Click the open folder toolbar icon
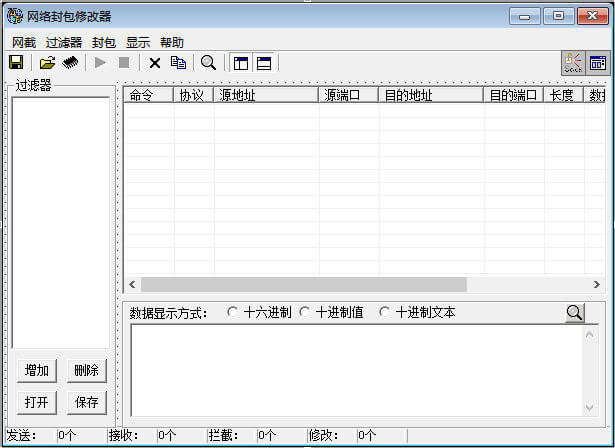 click(x=47, y=63)
